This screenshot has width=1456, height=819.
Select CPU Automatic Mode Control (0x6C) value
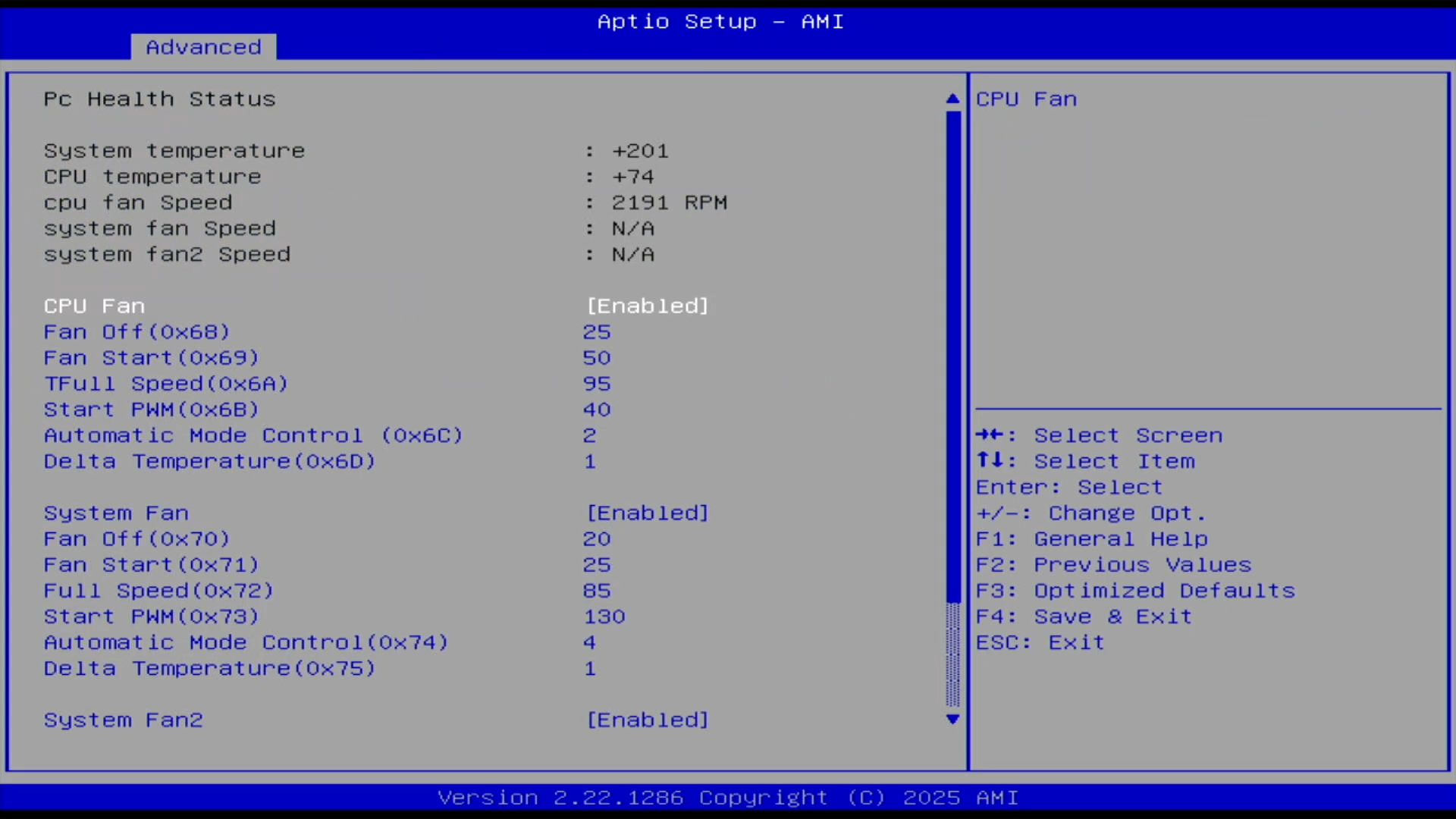589,435
